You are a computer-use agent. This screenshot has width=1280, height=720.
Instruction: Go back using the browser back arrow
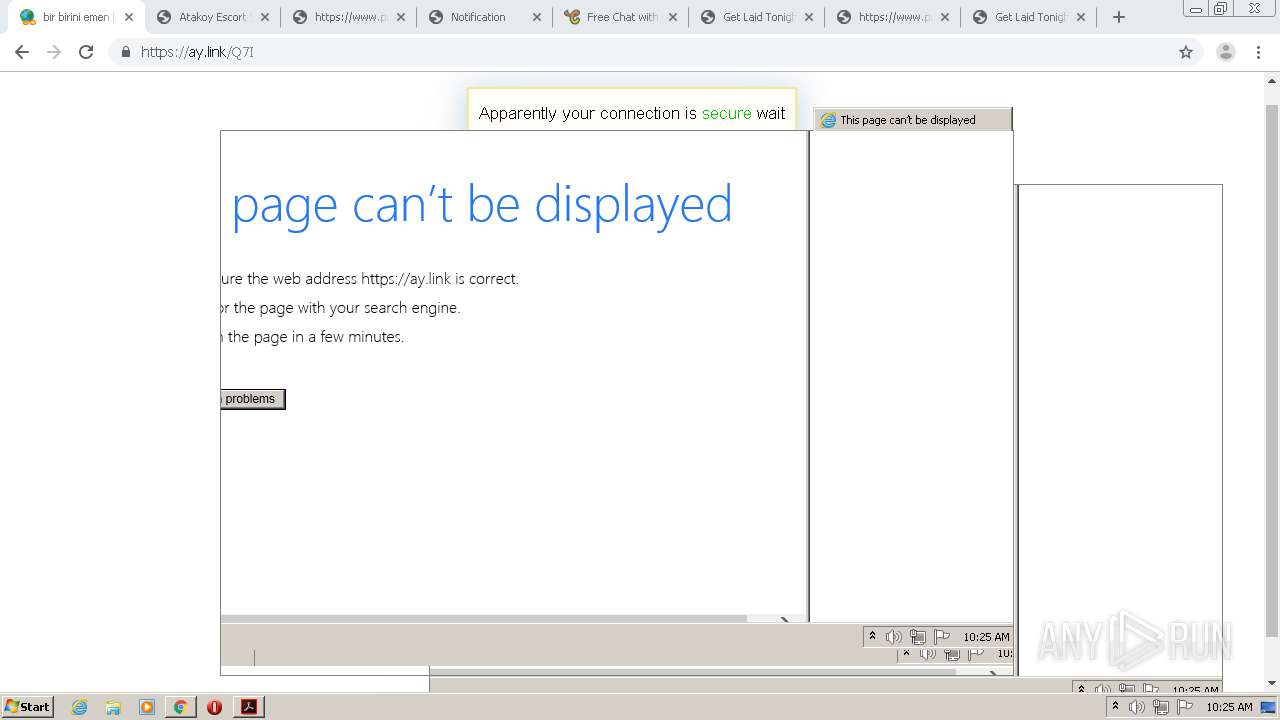[x=21, y=52]
